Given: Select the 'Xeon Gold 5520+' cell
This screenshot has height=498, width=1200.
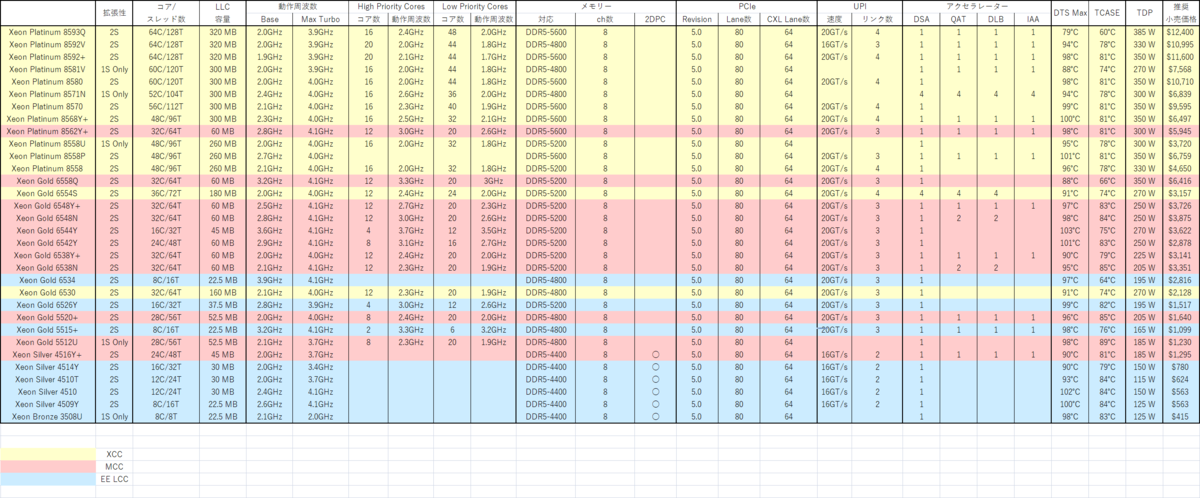Looking at the screenshot, I should [47, 316].
